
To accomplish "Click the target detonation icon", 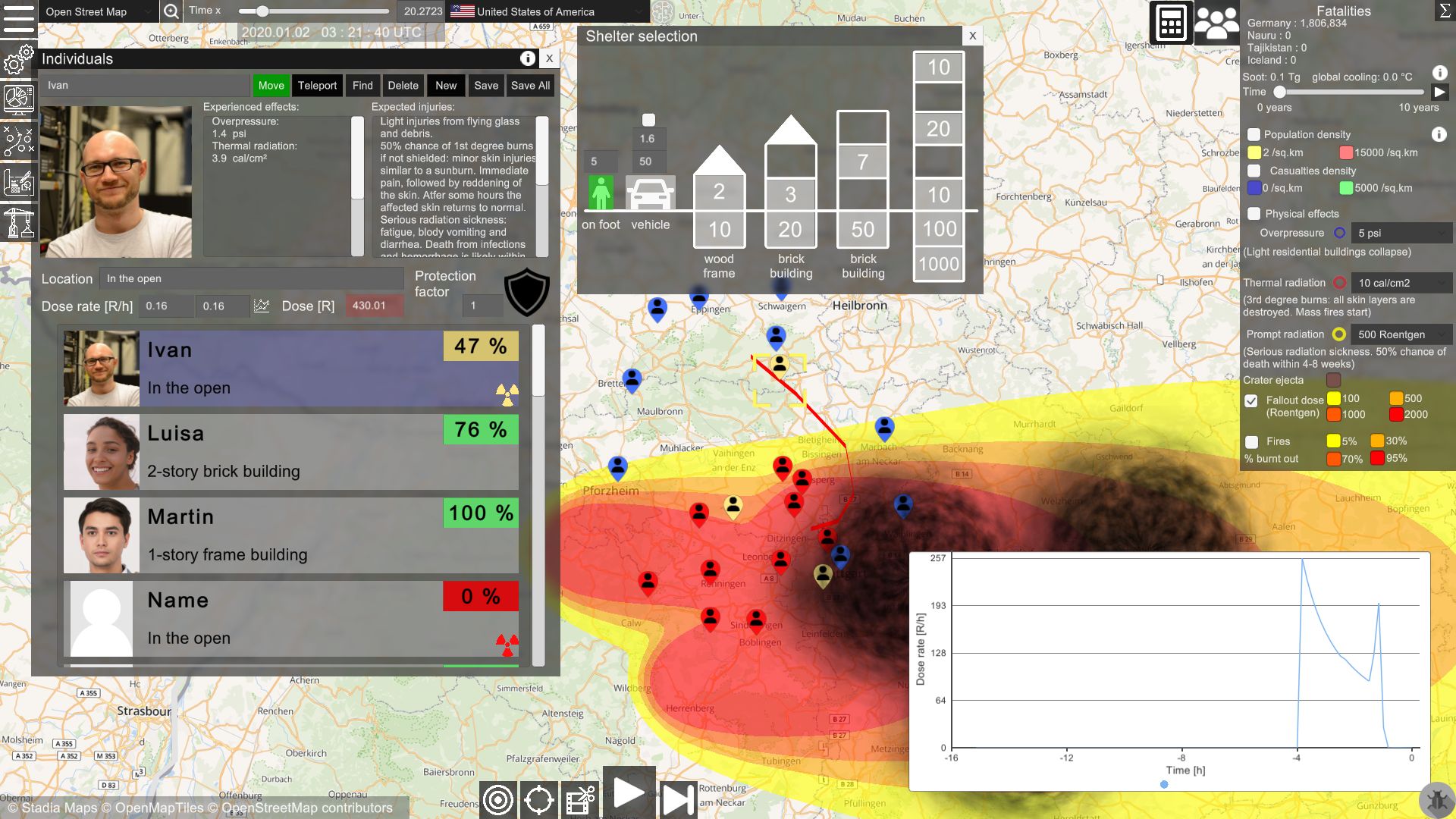I will pyautogui.click(x=498, y=800).
